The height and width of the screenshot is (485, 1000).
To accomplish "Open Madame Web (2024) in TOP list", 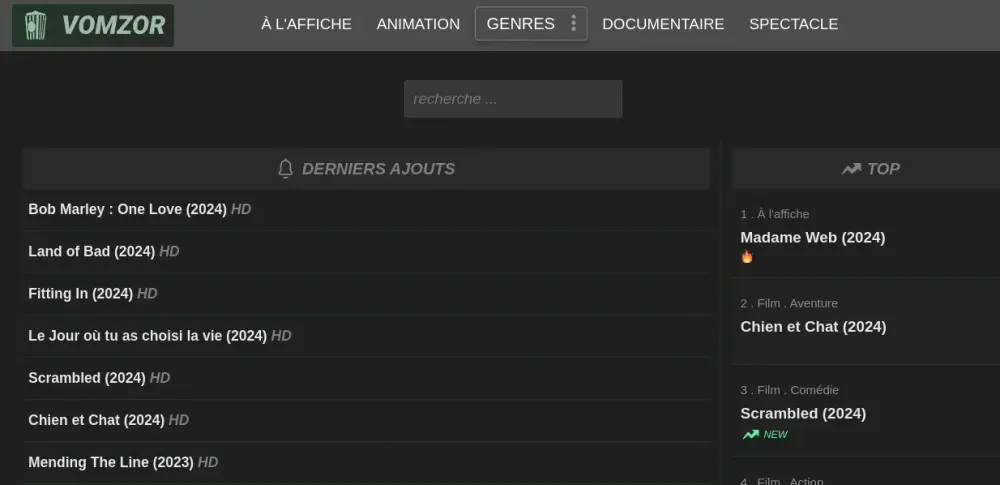I will (x=812, y=237).
